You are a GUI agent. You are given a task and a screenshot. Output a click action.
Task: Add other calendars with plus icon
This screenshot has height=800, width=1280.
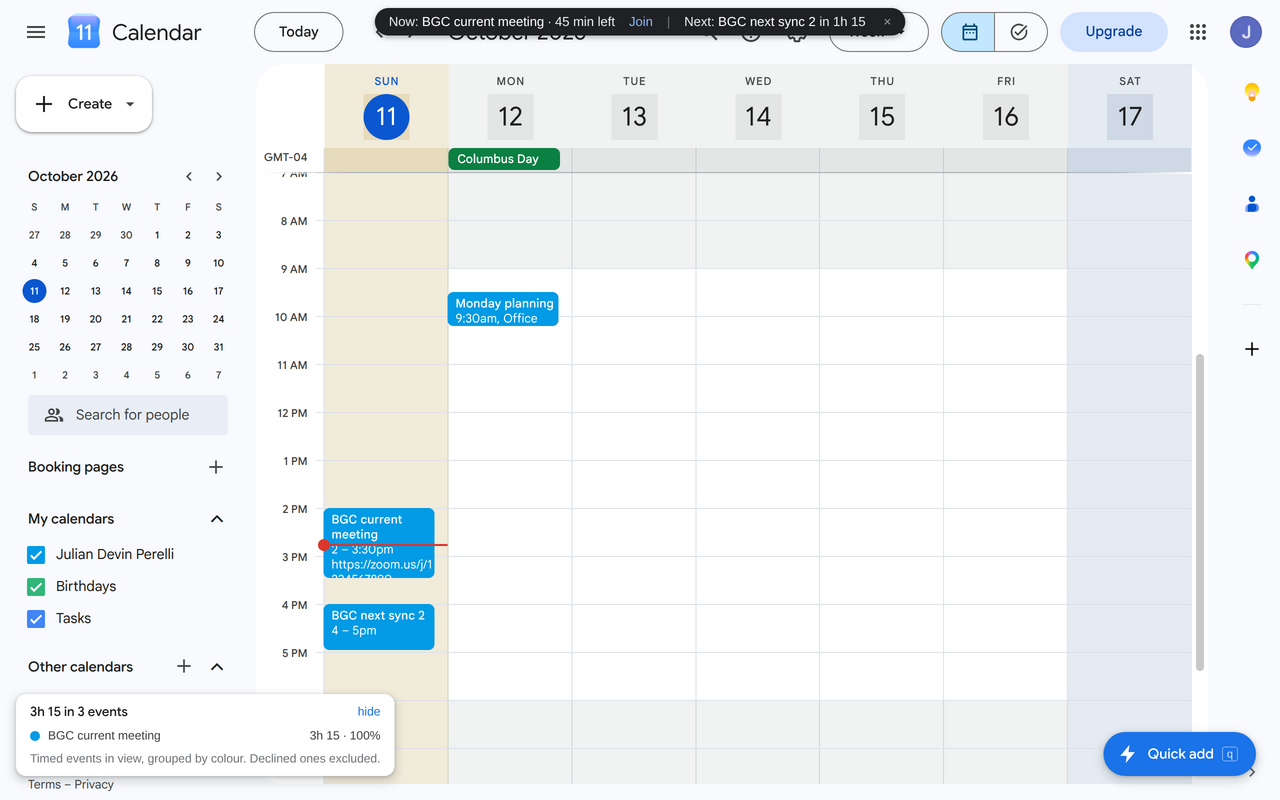[184, 666]
